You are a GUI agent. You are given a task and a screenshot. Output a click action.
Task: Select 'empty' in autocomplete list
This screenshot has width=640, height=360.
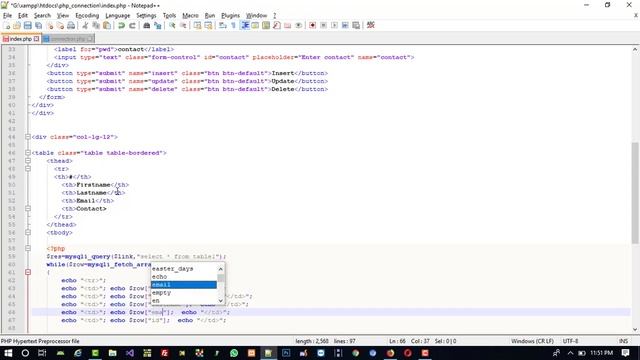click(184, 293)
